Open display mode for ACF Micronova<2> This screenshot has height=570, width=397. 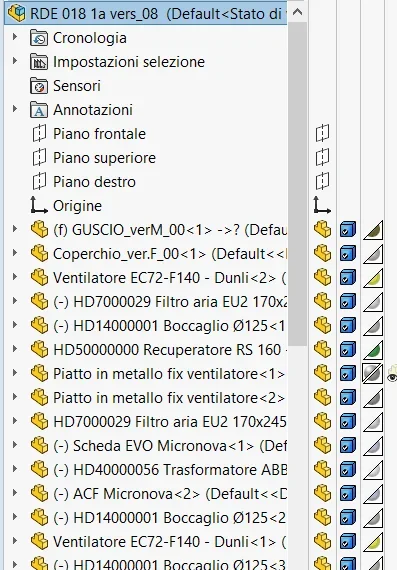pyautogui.click(x=348, y=494)
